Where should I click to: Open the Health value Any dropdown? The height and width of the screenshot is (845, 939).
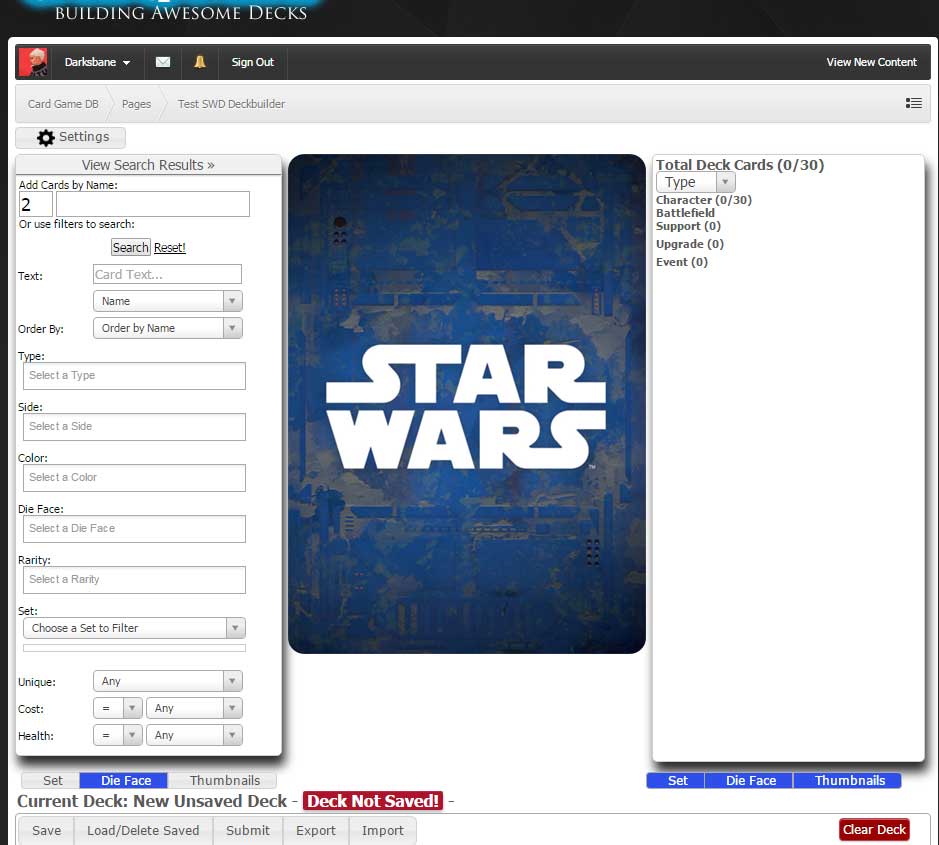coord(194,735)
